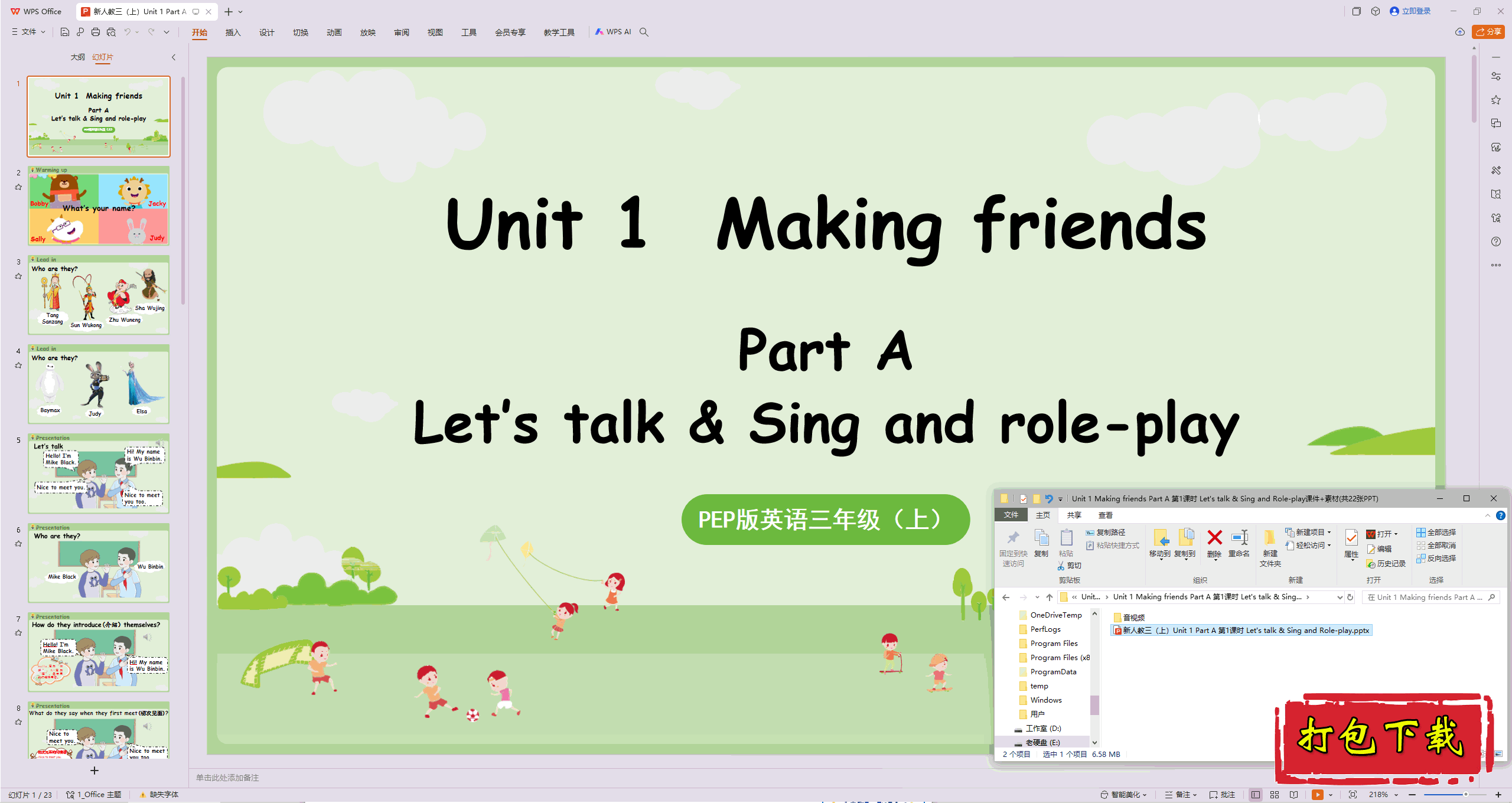The image size is (1512, 803).
Task: Open the 查看 tab in Explorer window
Action: click(1105, 515)
